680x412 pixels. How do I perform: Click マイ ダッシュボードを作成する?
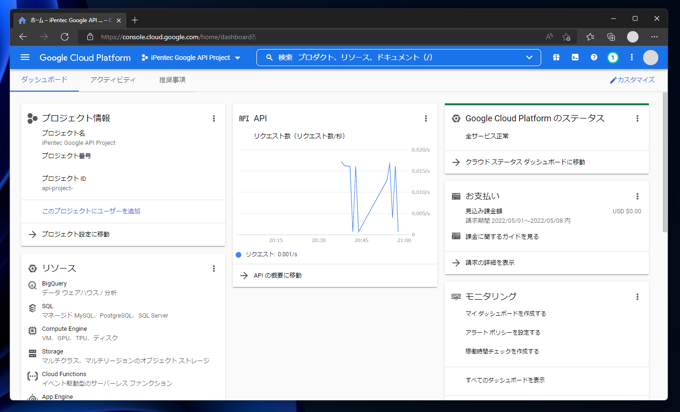506,314
